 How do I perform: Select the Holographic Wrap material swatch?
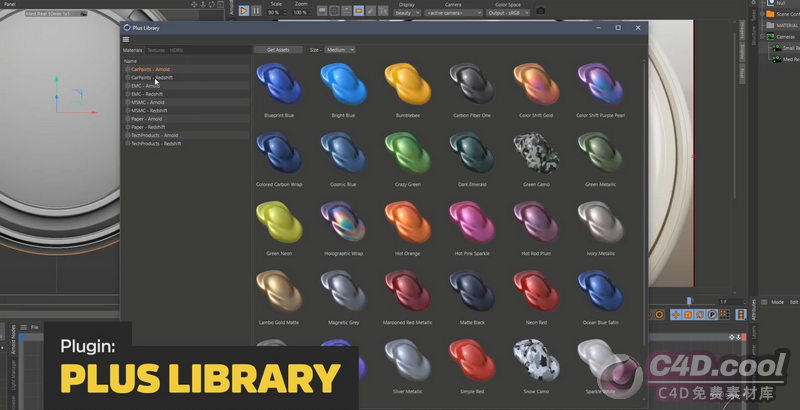[343, 221]
